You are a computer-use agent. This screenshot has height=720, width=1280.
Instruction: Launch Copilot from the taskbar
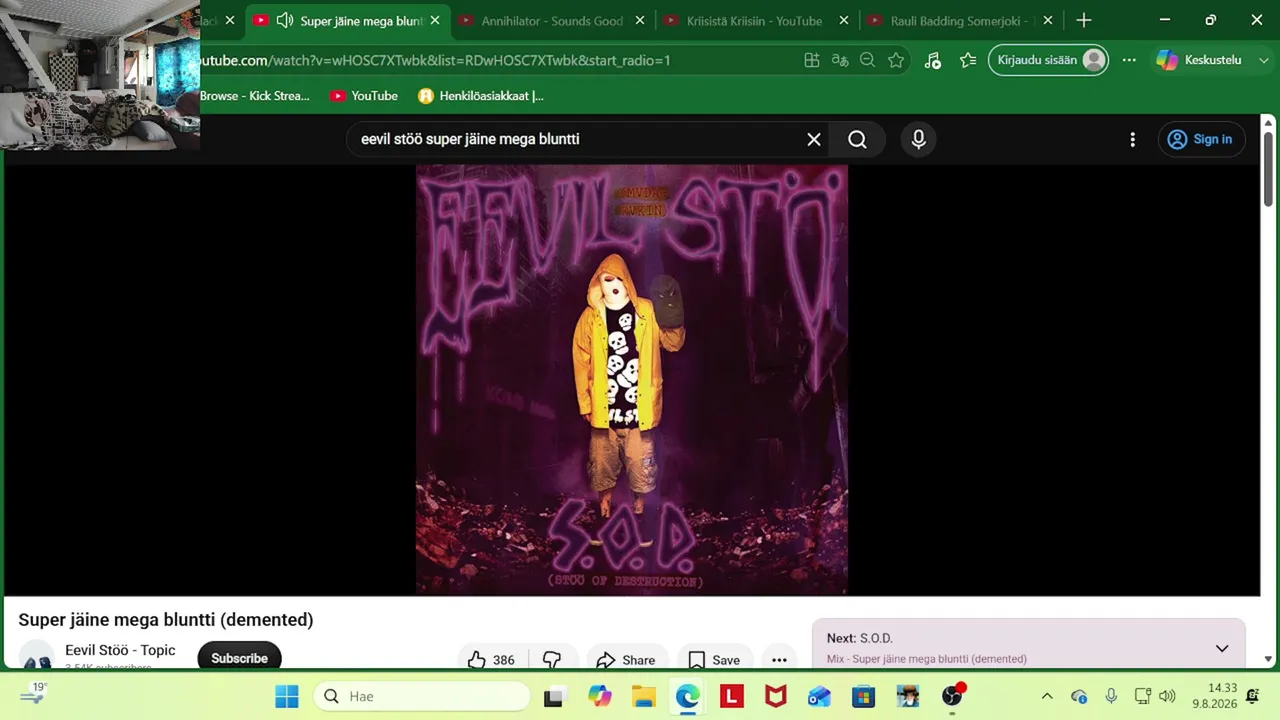click(600, 696)
